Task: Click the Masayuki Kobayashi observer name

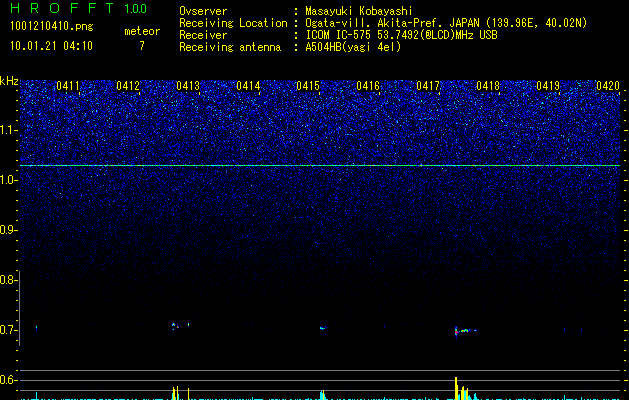Action: pos(359,11)
